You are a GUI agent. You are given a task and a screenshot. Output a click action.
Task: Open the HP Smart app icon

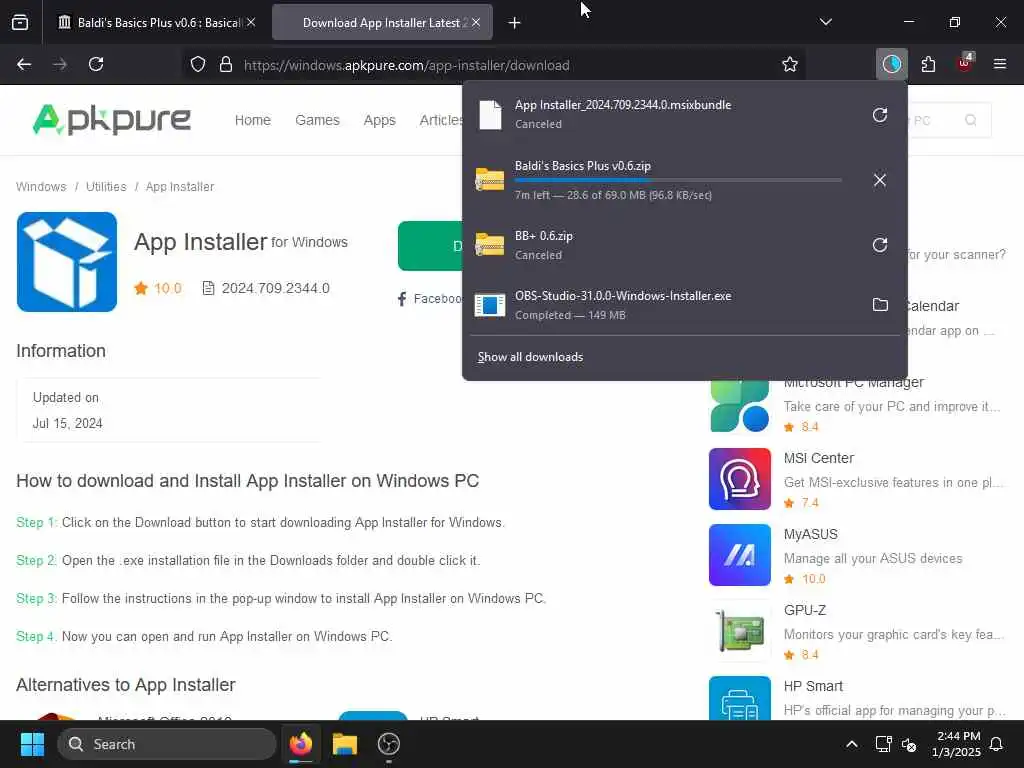tap(739, 698)
